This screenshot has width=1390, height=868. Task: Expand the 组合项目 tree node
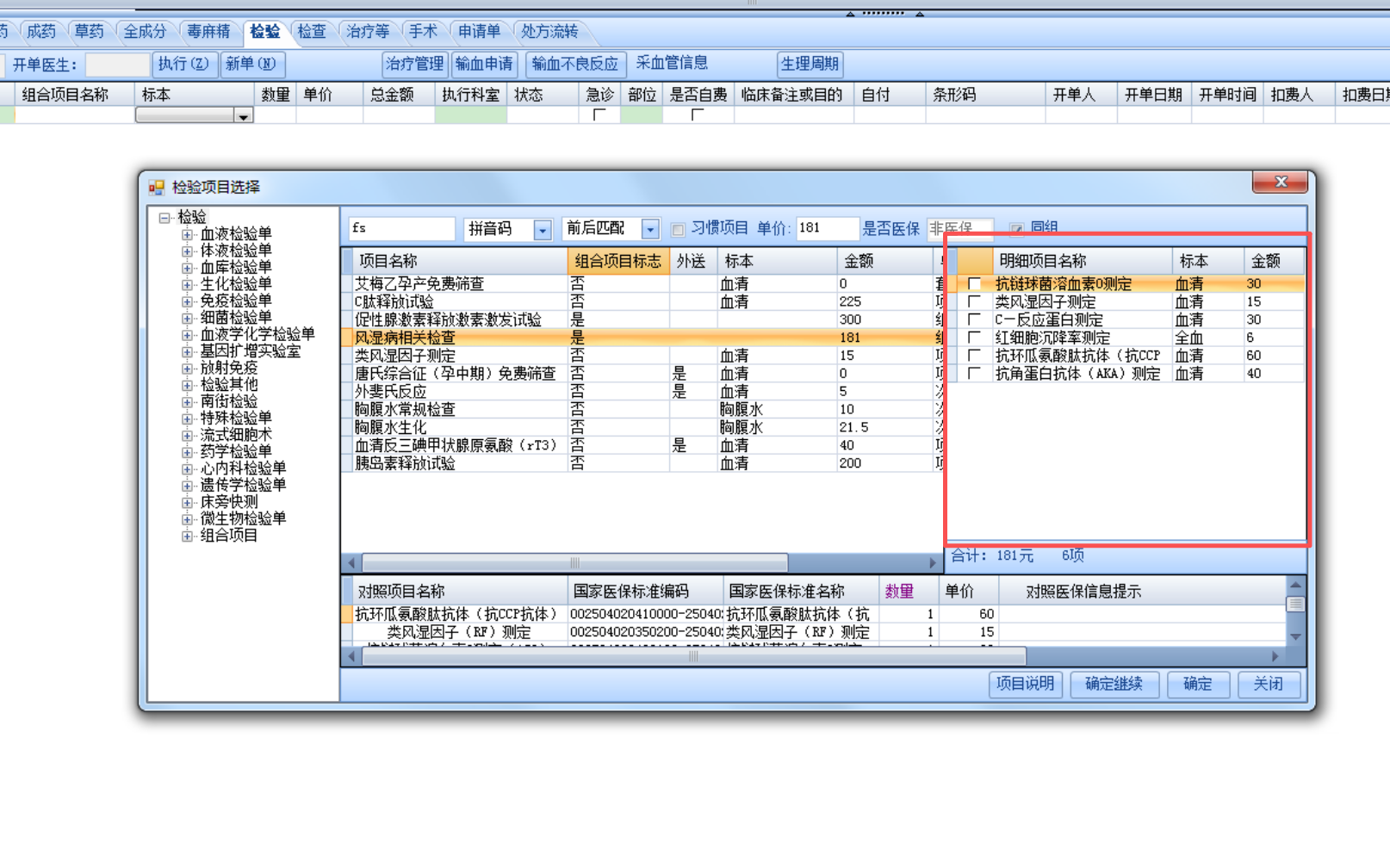pyautogui.click(x=187, y=536)
